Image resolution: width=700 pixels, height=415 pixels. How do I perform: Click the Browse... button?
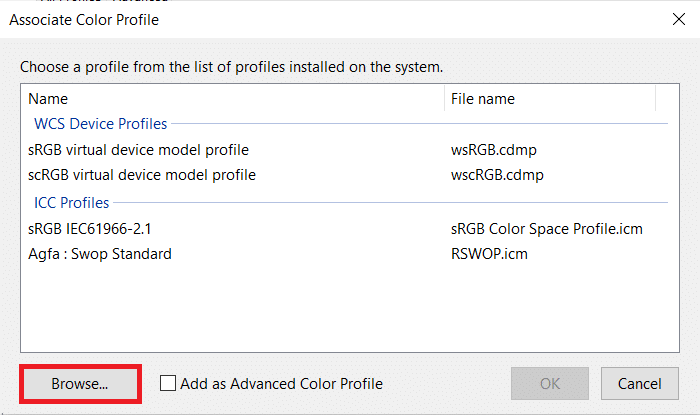pos(80,383)
